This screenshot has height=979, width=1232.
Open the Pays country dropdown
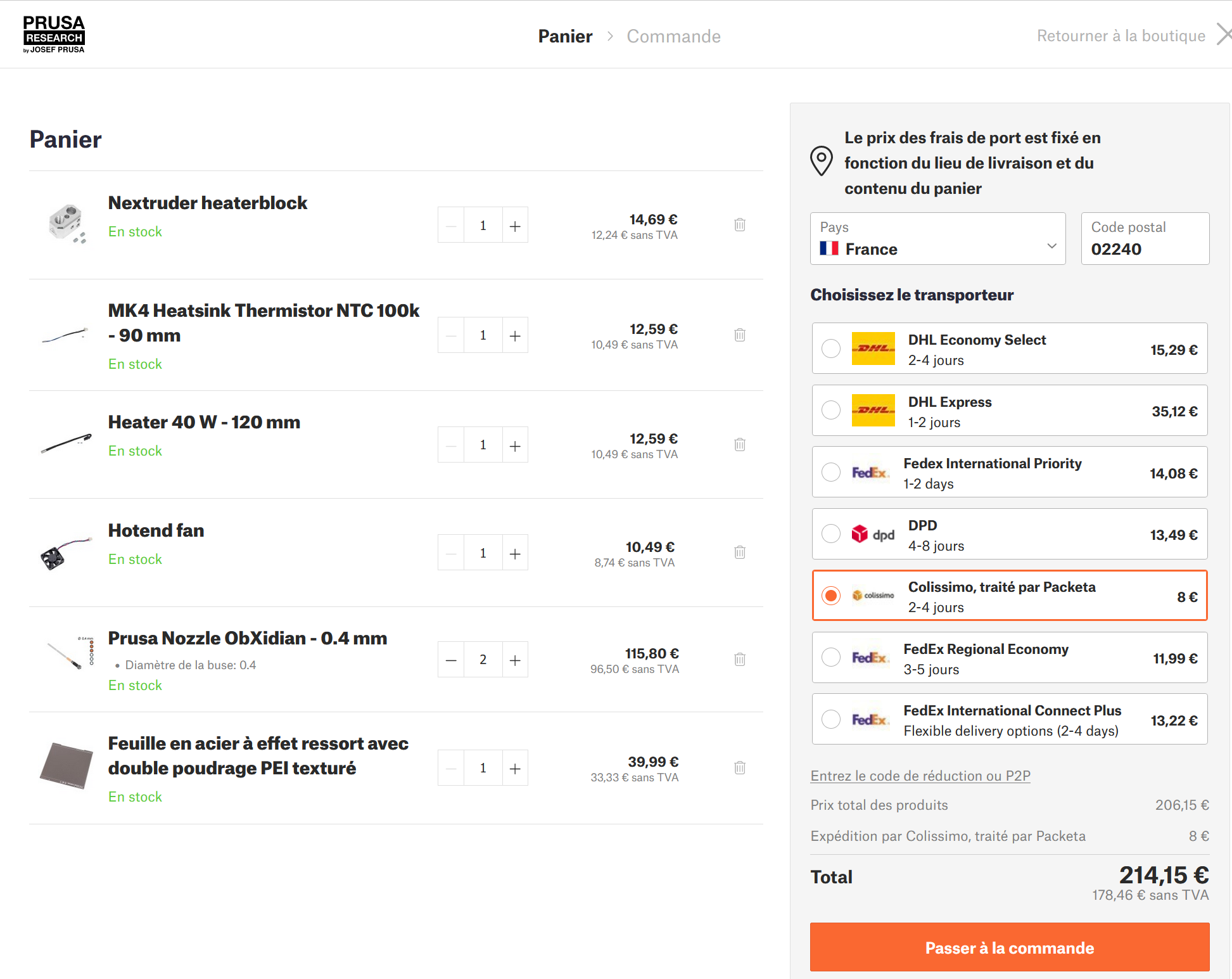click(x=937, y=239)
